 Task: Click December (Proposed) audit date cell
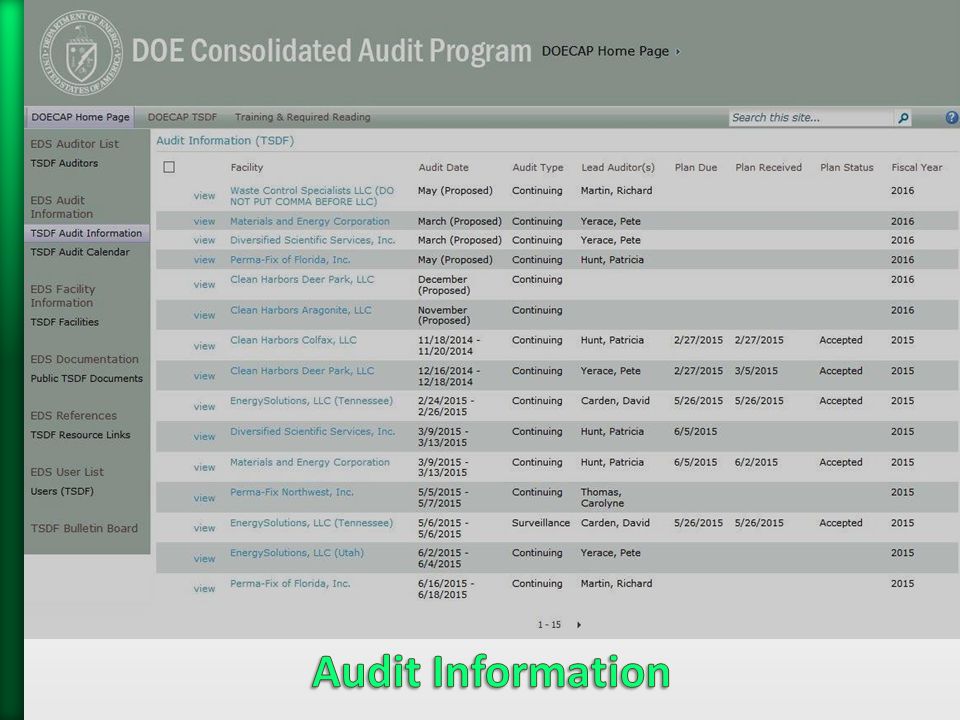pos(444,285)
